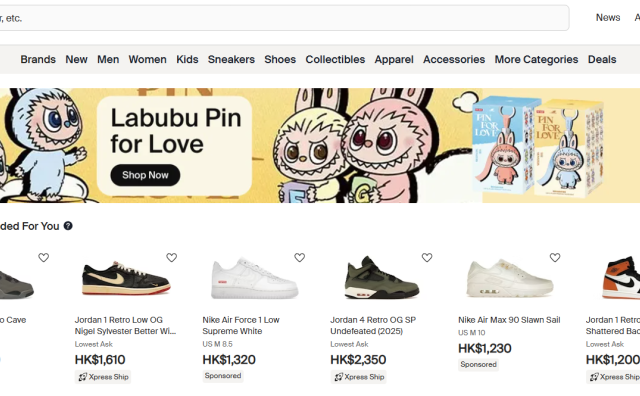640x396 pixels.
Task: Click Pin For Love blind box image
Action: pos(538,147)
